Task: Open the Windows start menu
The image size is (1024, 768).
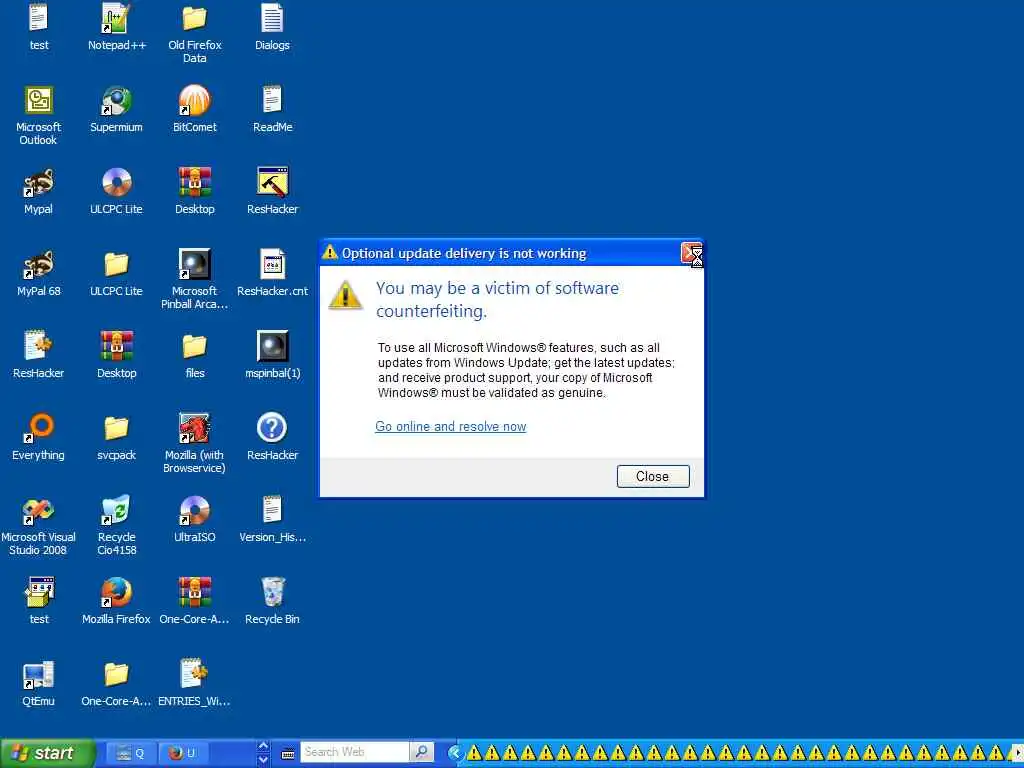Action: [47, 753]
